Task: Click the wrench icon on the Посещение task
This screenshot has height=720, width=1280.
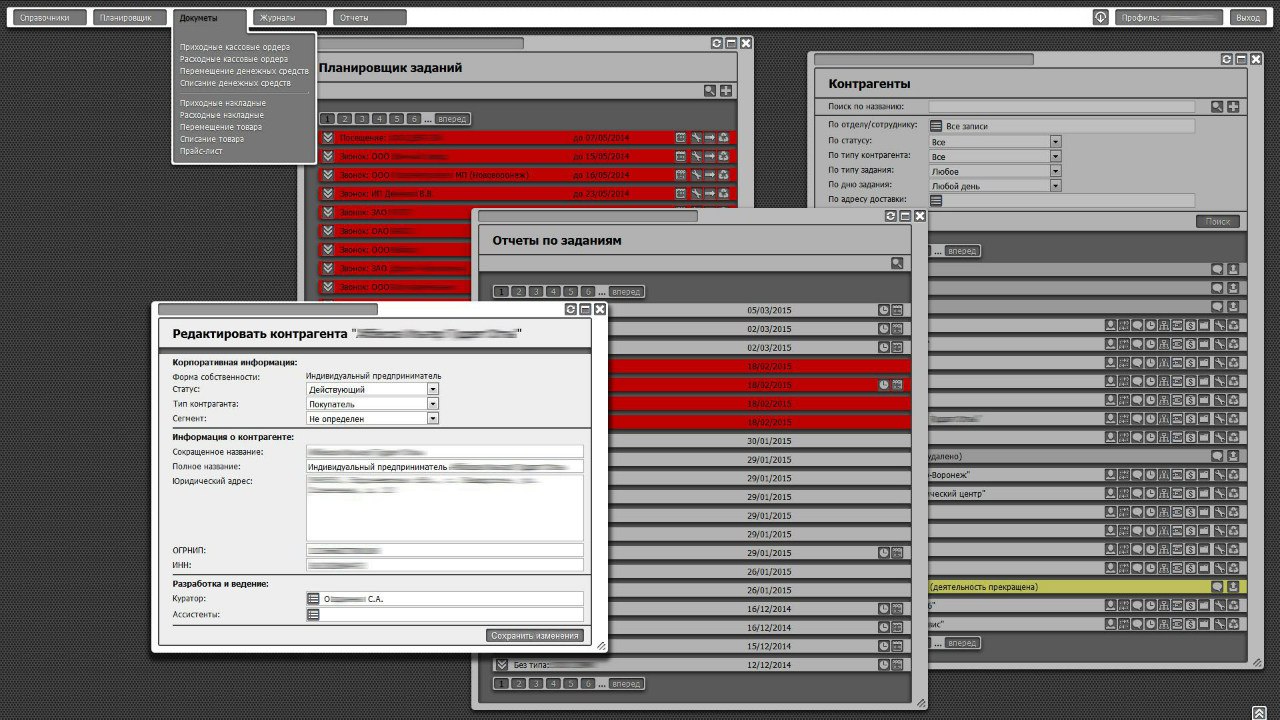Action: (x=696, y=138)
